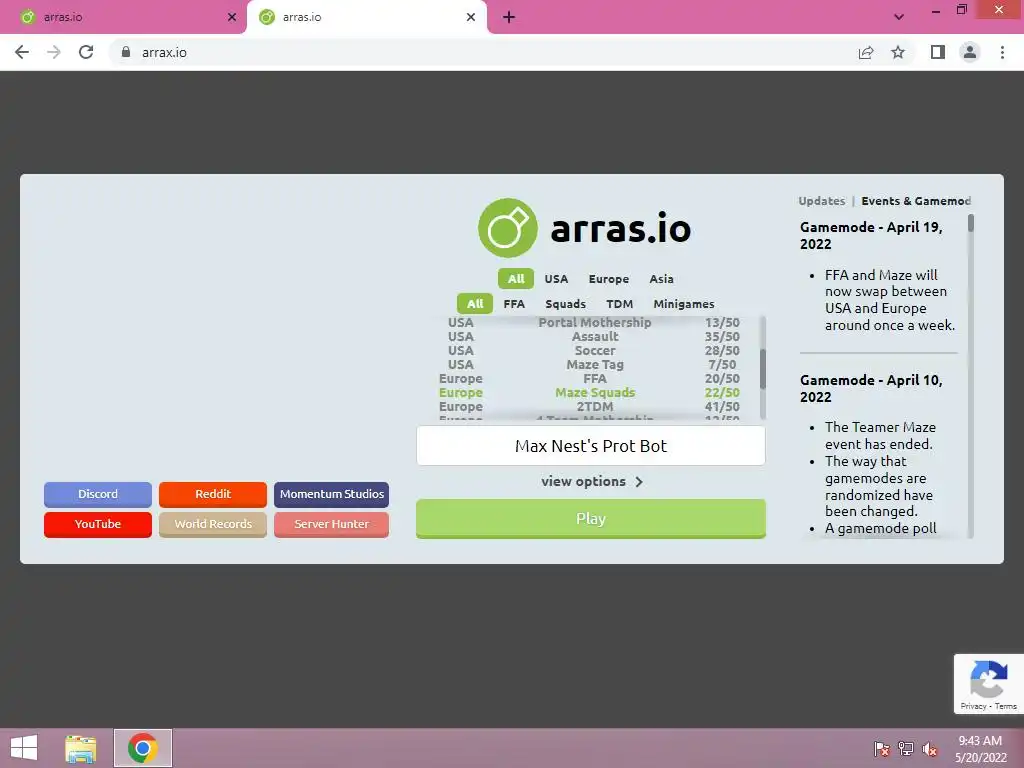Screen dimensions: 1024x768
Task: Expand view options
Action: click(592, 482)
